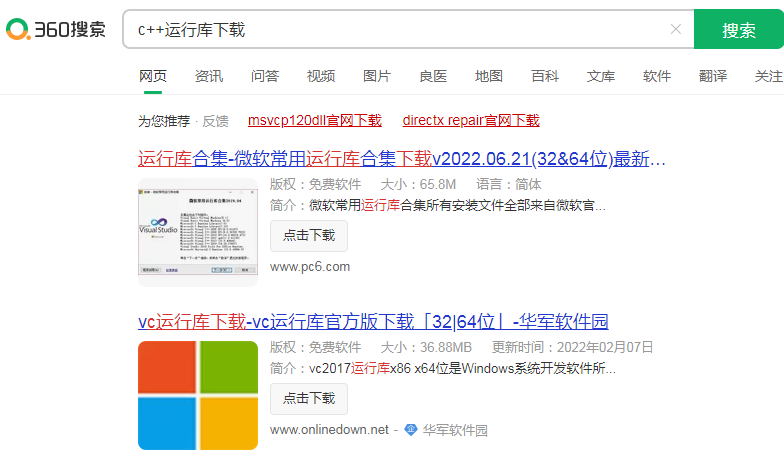This screenshot has height=464, width=784.
Task: Switch to the 视频 tab
Action: pyautogui.click(x=320, y=76)
